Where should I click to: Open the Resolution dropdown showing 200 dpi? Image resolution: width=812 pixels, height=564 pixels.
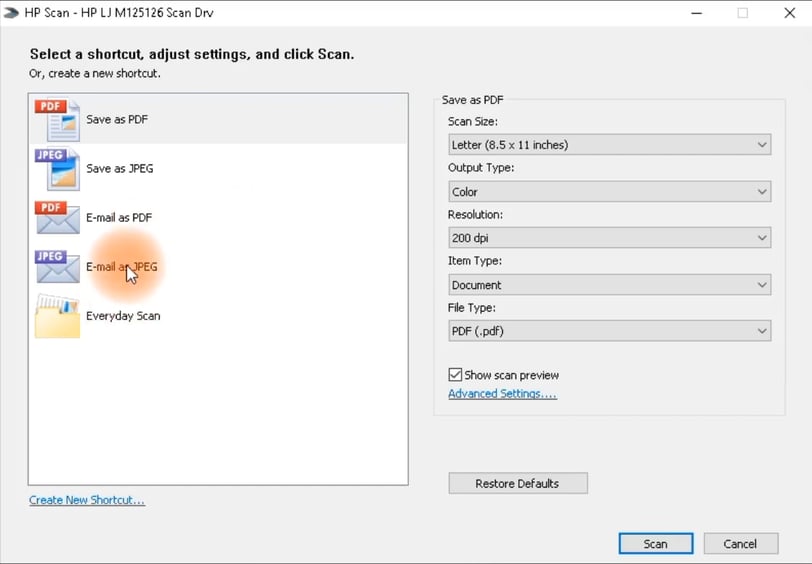(x=610, y=238)
